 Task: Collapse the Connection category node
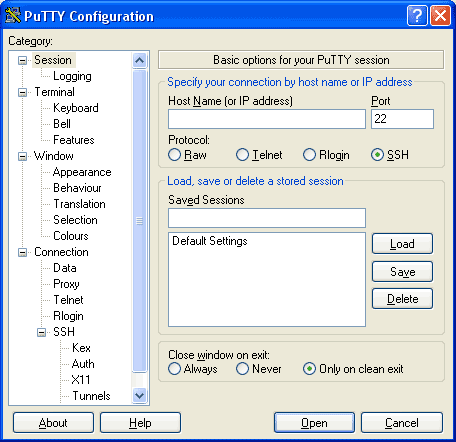click(23, 252)
